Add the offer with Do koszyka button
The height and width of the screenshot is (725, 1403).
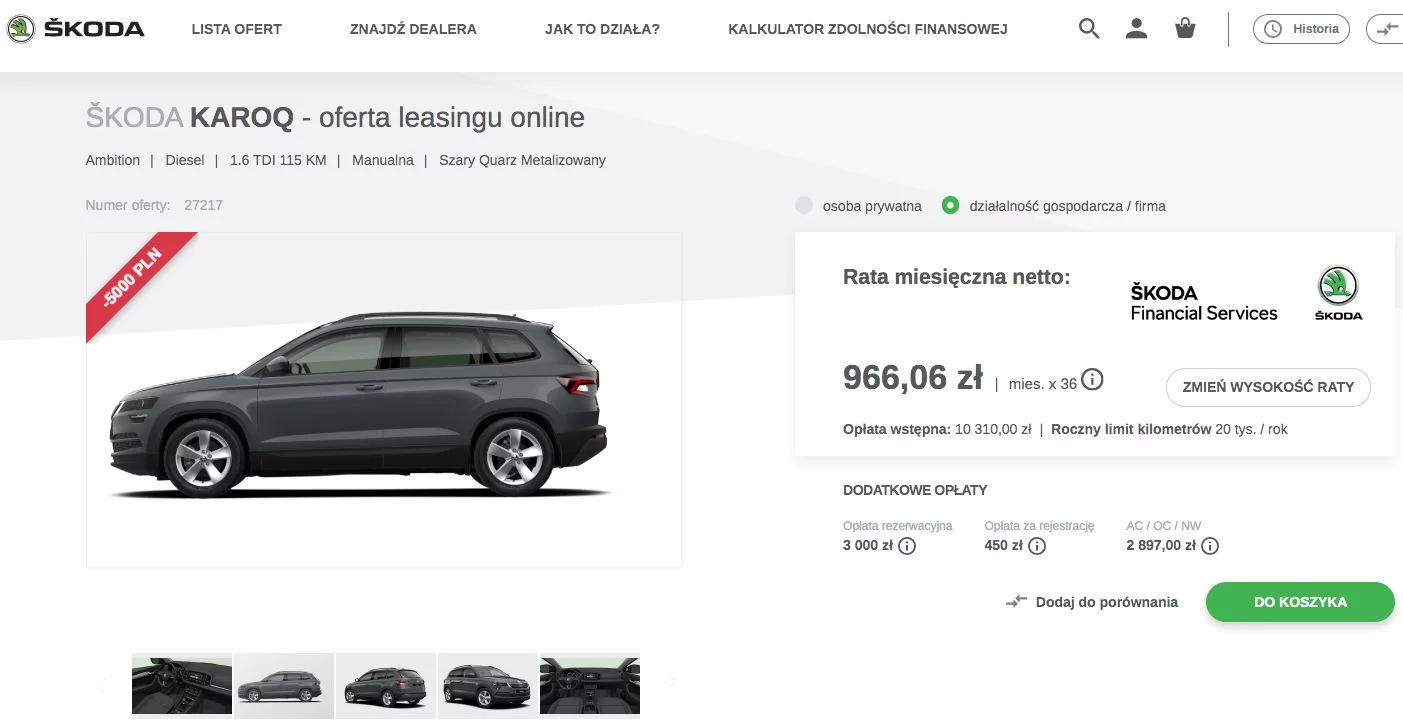[1300, 602]
